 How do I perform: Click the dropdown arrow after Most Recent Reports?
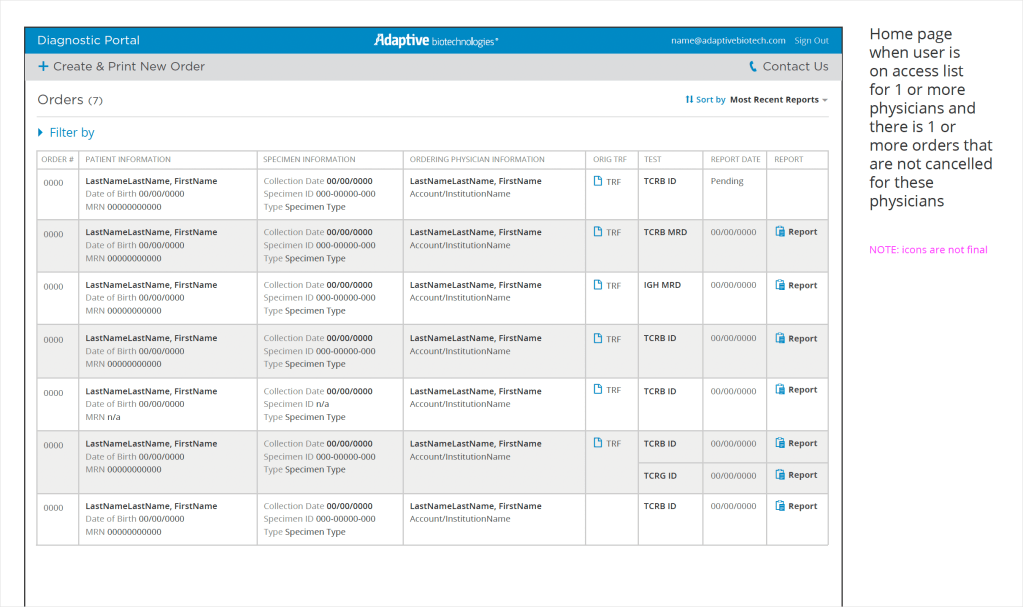[x=825, y=100]
